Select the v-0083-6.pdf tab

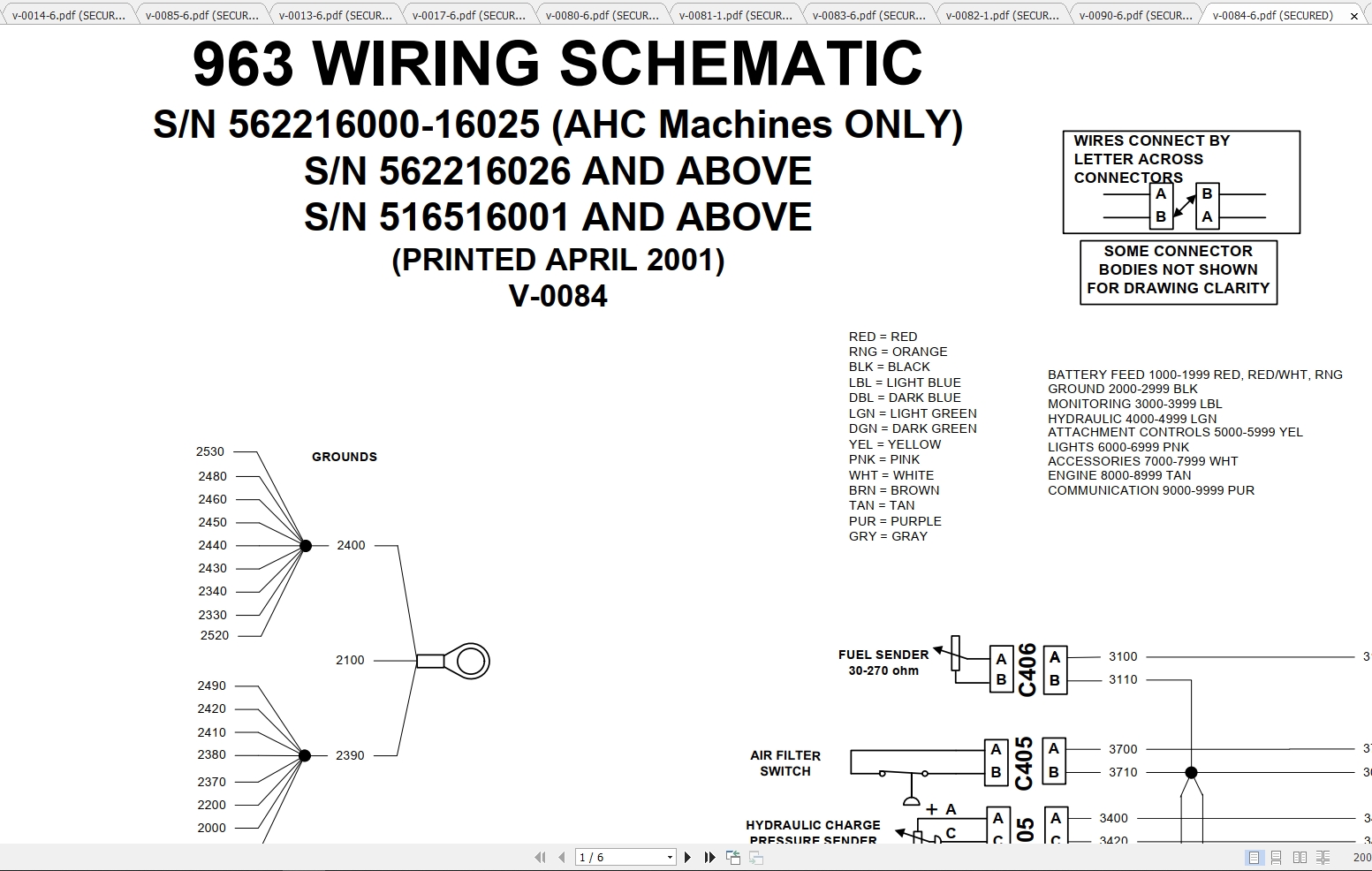[870, 14]
